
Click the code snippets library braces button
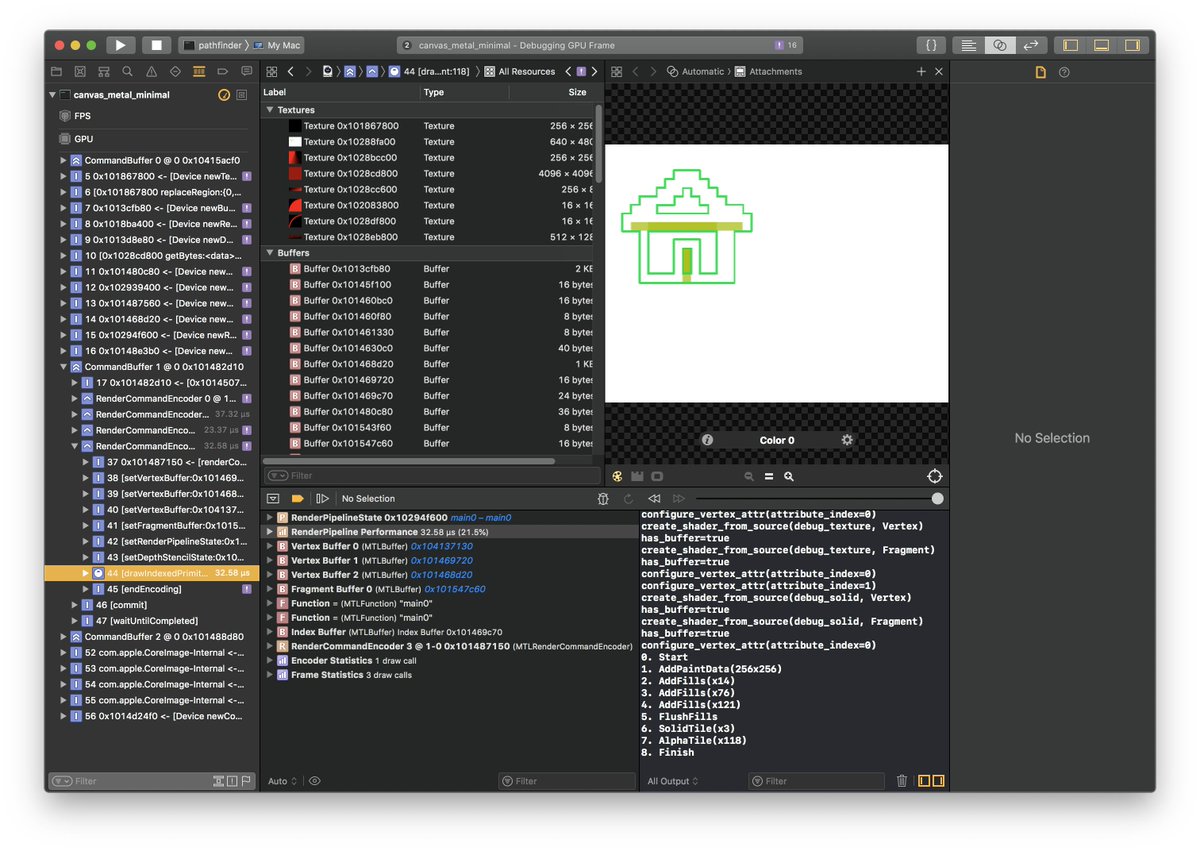pos(931,45)
